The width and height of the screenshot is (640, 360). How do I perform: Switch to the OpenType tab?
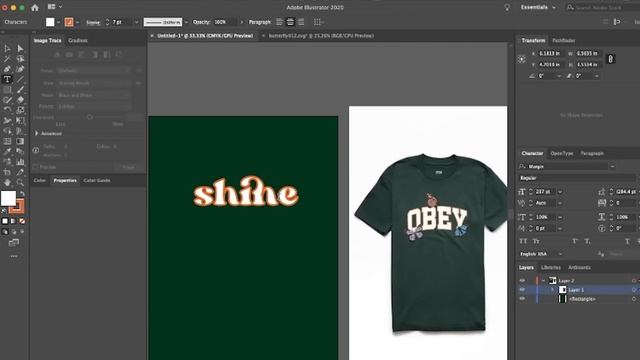coord(562,153)
